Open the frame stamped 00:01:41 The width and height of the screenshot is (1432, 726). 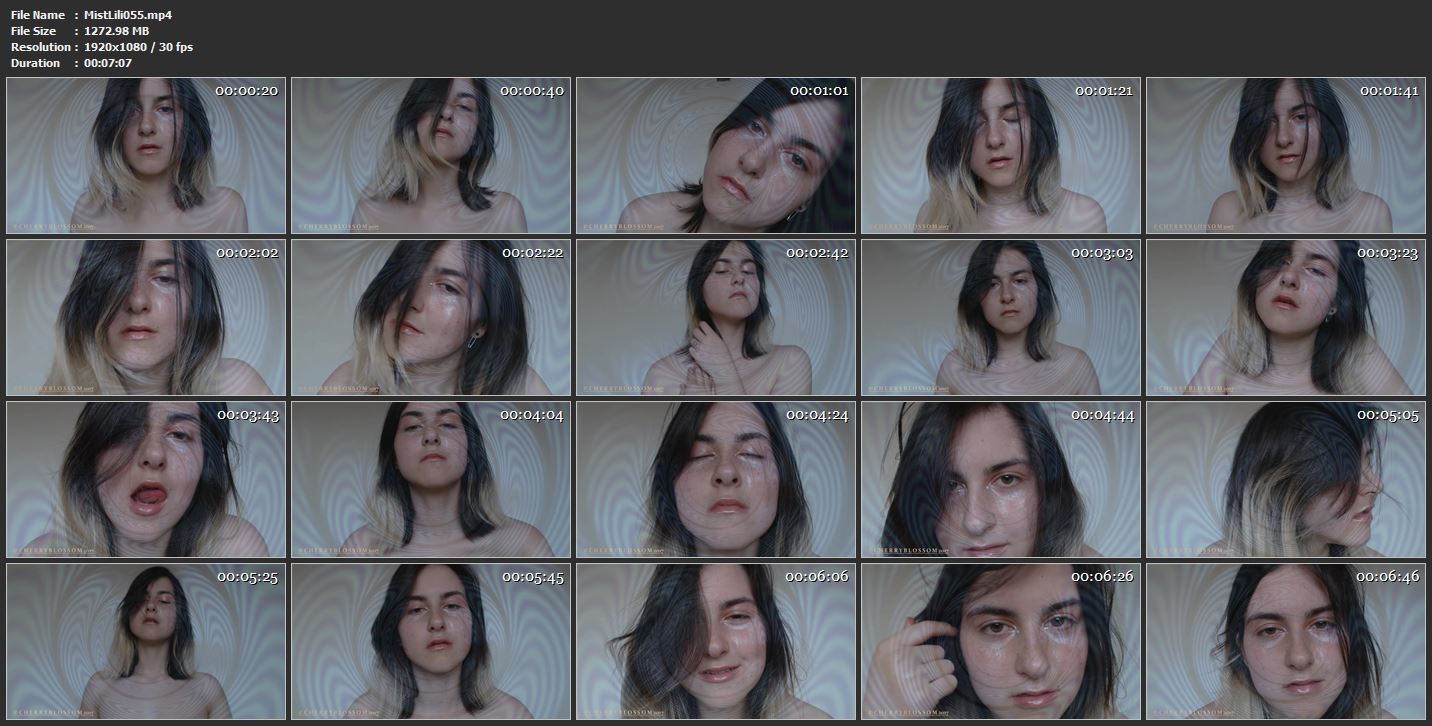pyautogui.click(x=1286, y=156)
